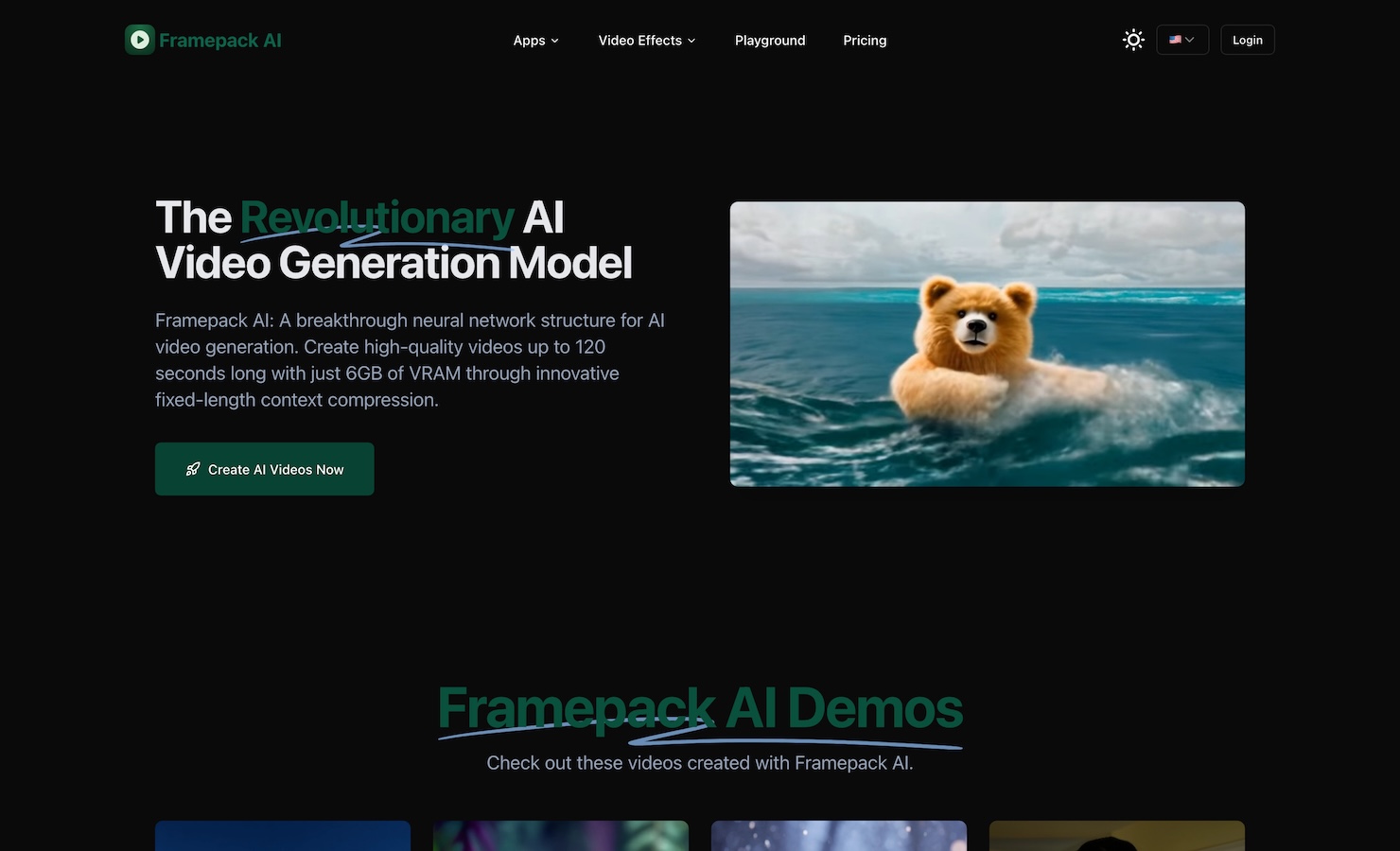Screen dimensions: 1400x851
Task: Click the Framepack AI play logo icon
Action: pyautogui.click(x=140, y=40)
